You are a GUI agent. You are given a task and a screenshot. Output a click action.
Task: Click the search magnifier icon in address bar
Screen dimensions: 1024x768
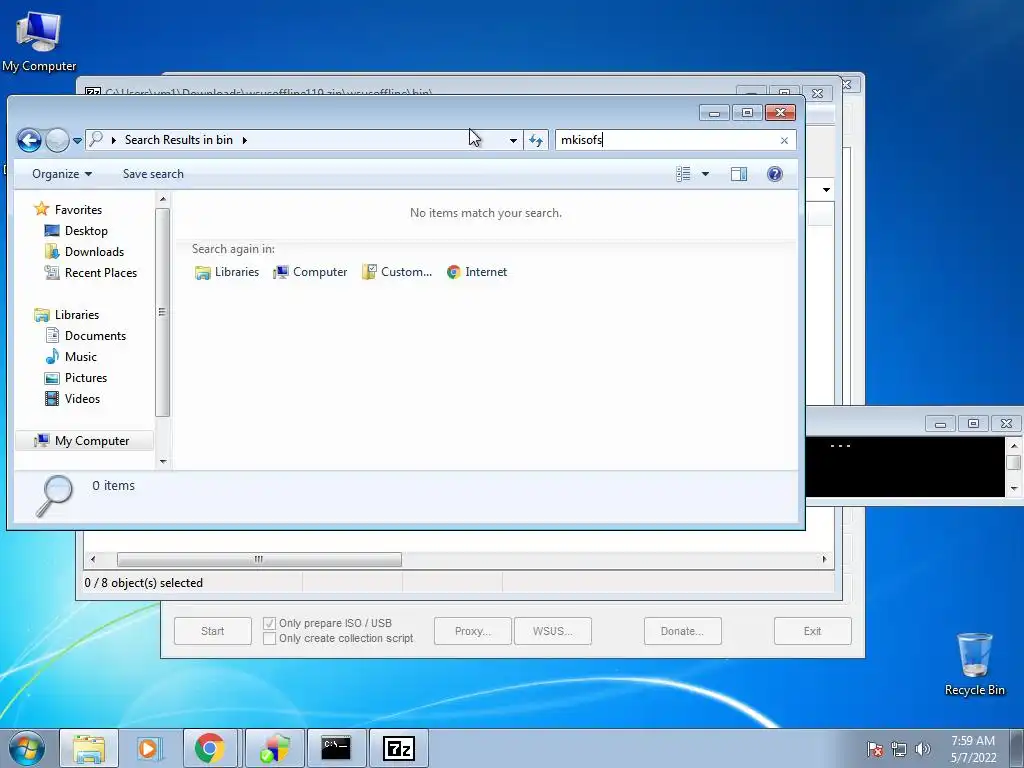click(96, 139)
